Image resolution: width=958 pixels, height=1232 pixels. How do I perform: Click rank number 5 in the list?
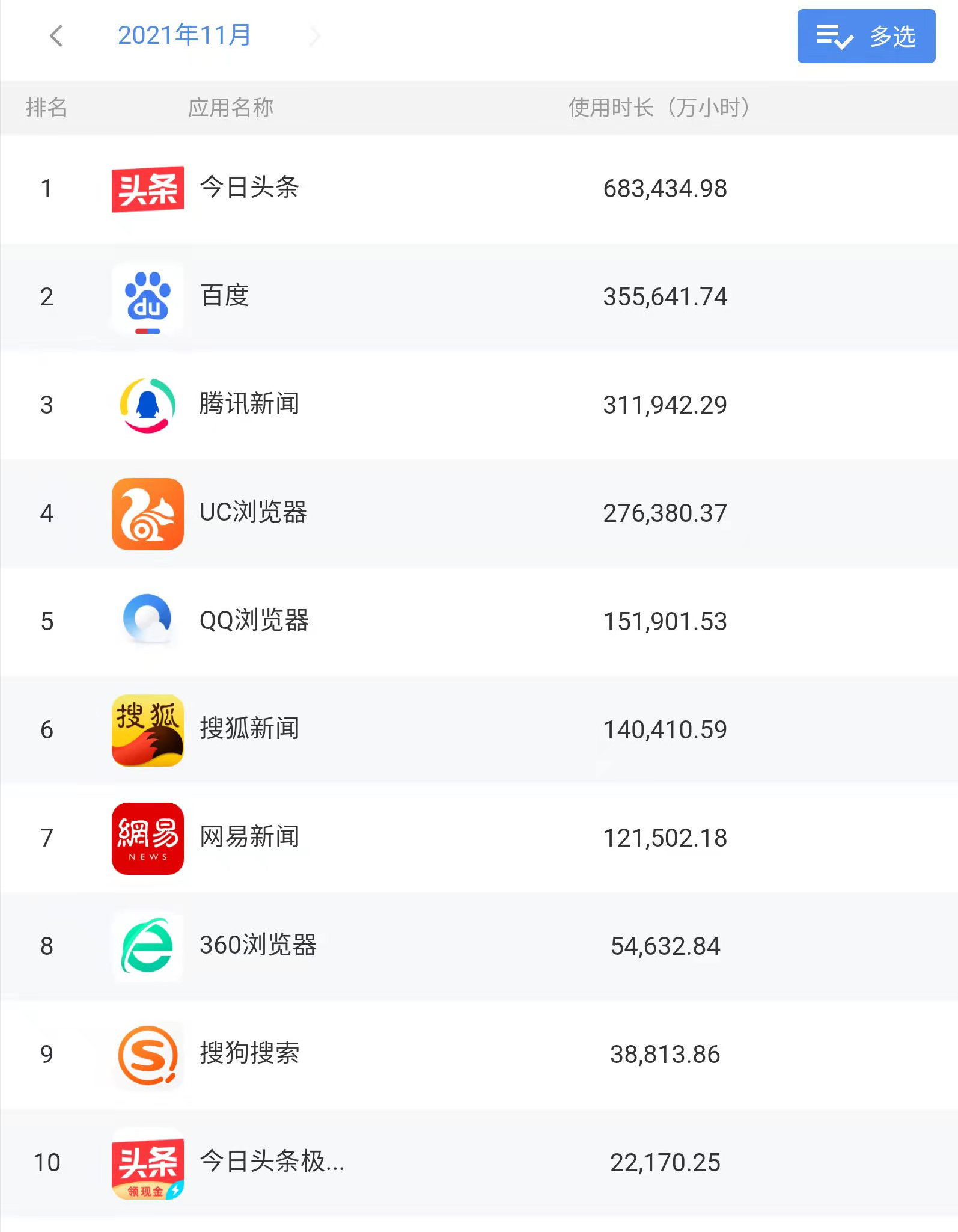tap(47, 622)
